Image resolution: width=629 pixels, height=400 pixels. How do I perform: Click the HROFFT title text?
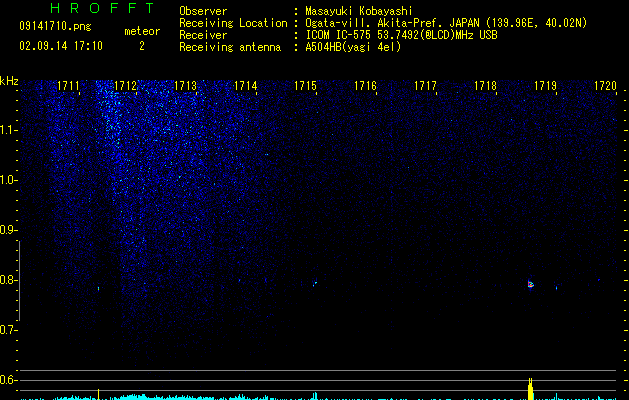click(103, 8)
